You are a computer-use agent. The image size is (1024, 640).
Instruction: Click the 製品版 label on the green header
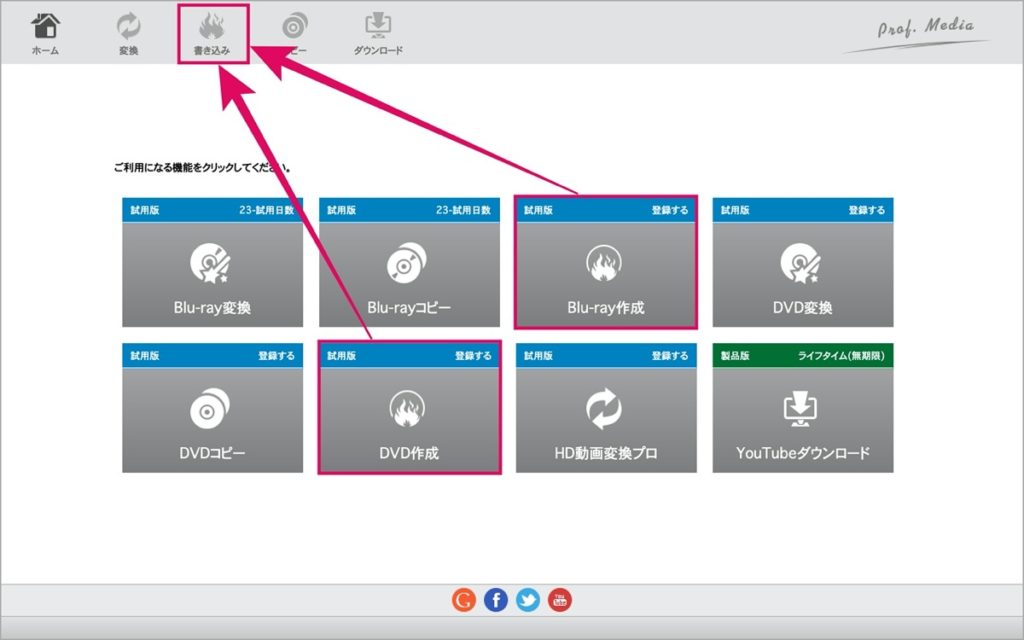coord(735,356)
